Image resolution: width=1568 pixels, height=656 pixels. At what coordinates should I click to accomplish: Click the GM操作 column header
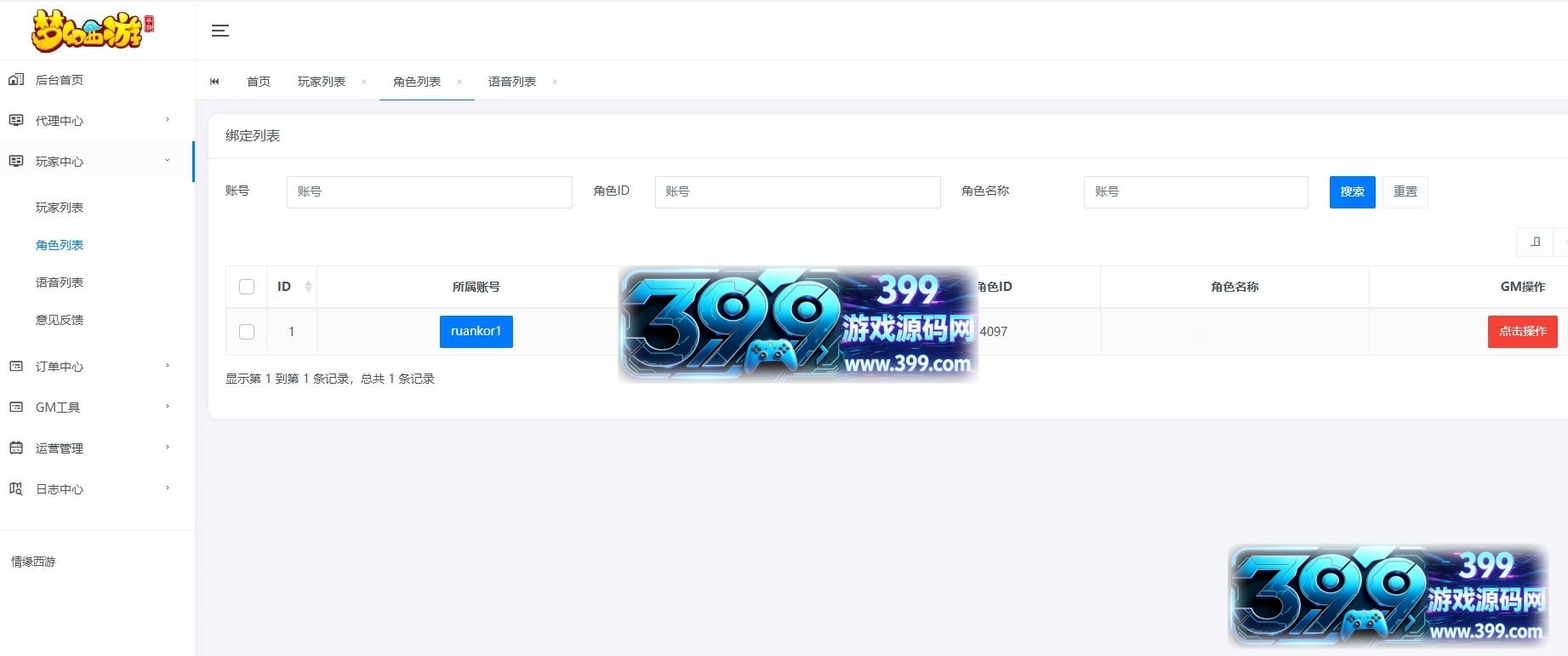point(1523,287)
